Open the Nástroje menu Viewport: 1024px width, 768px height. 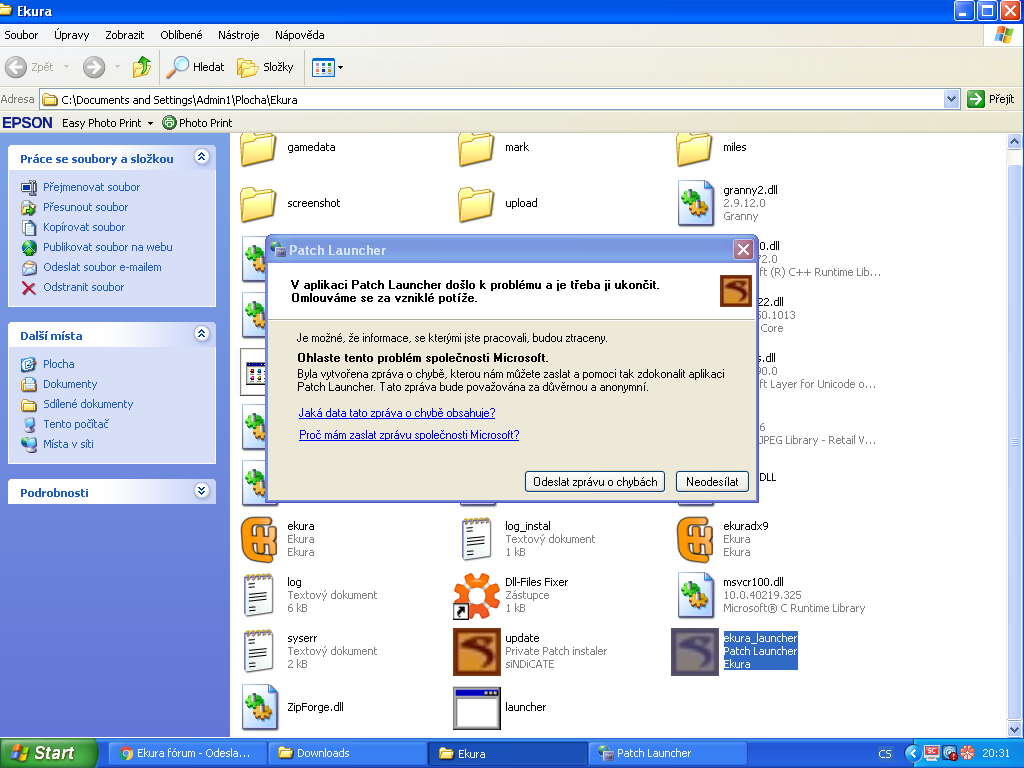tap(238, 34)
